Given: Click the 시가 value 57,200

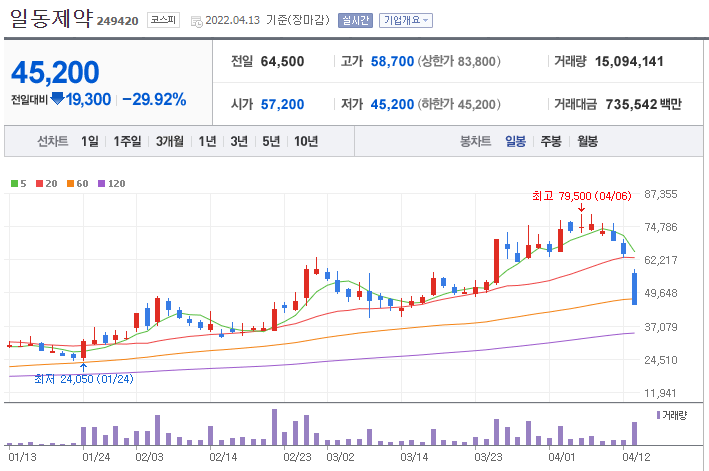Looking at the screenshot, I should [x=282, y=104].
